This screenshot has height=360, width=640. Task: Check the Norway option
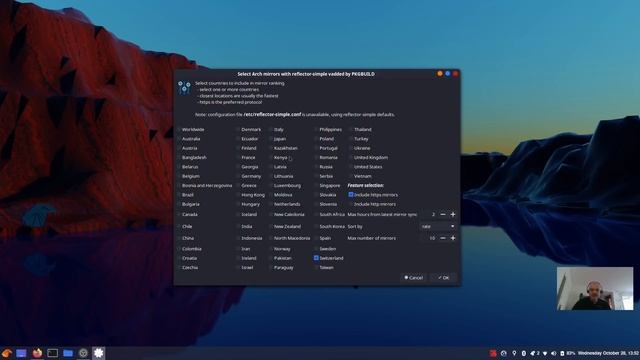click(x=271, y=249)
